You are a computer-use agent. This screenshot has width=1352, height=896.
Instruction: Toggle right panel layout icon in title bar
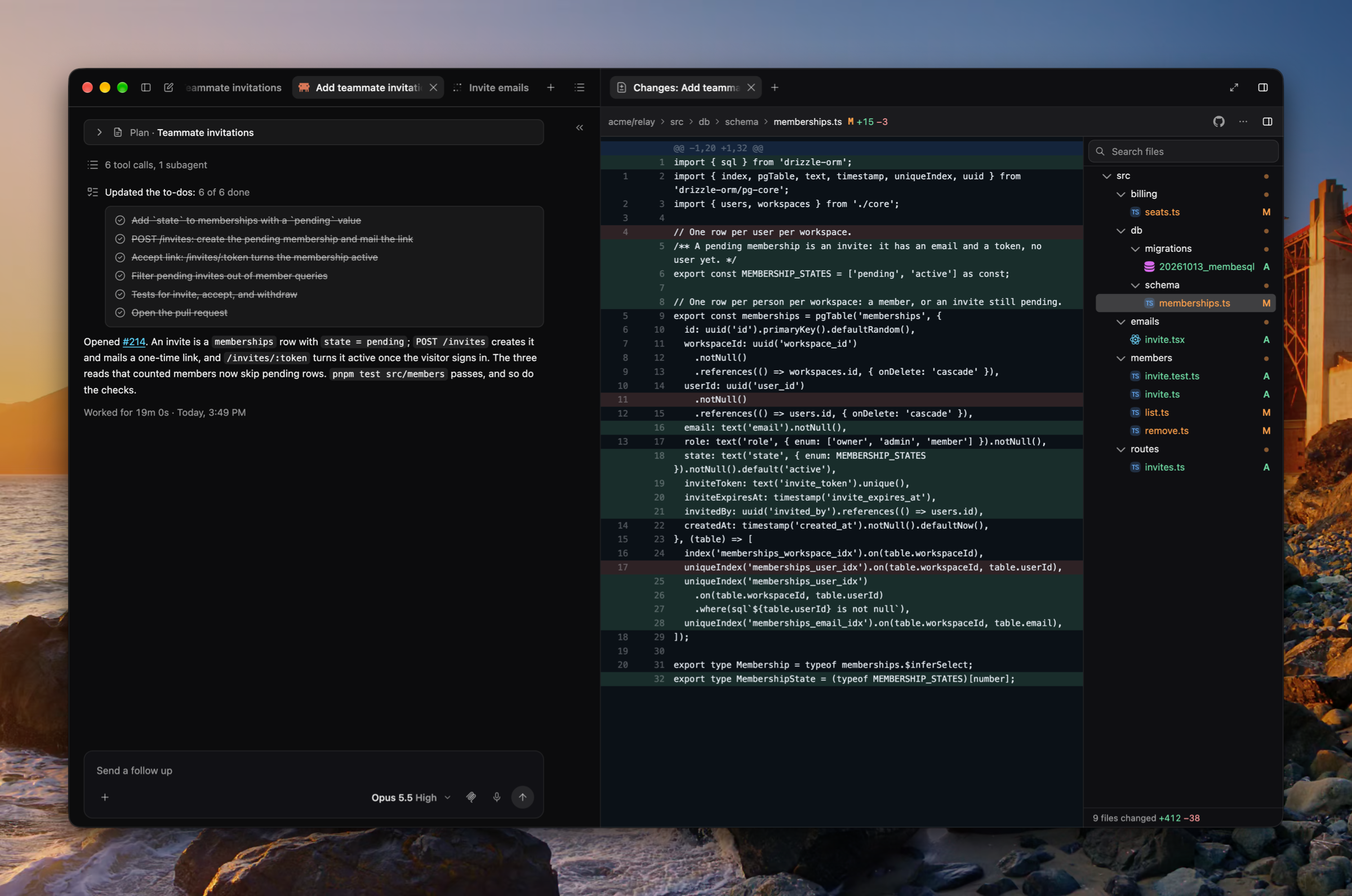point(1263,87)
